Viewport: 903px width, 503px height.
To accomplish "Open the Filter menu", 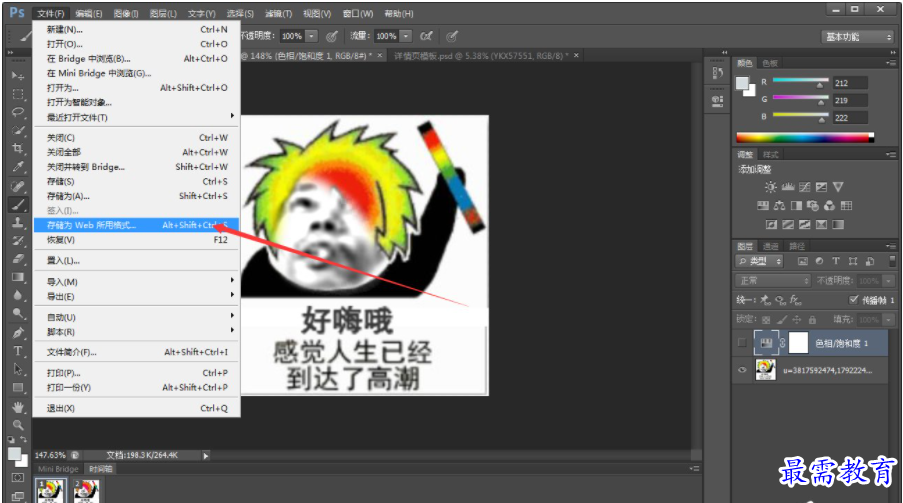I will 278,13.
